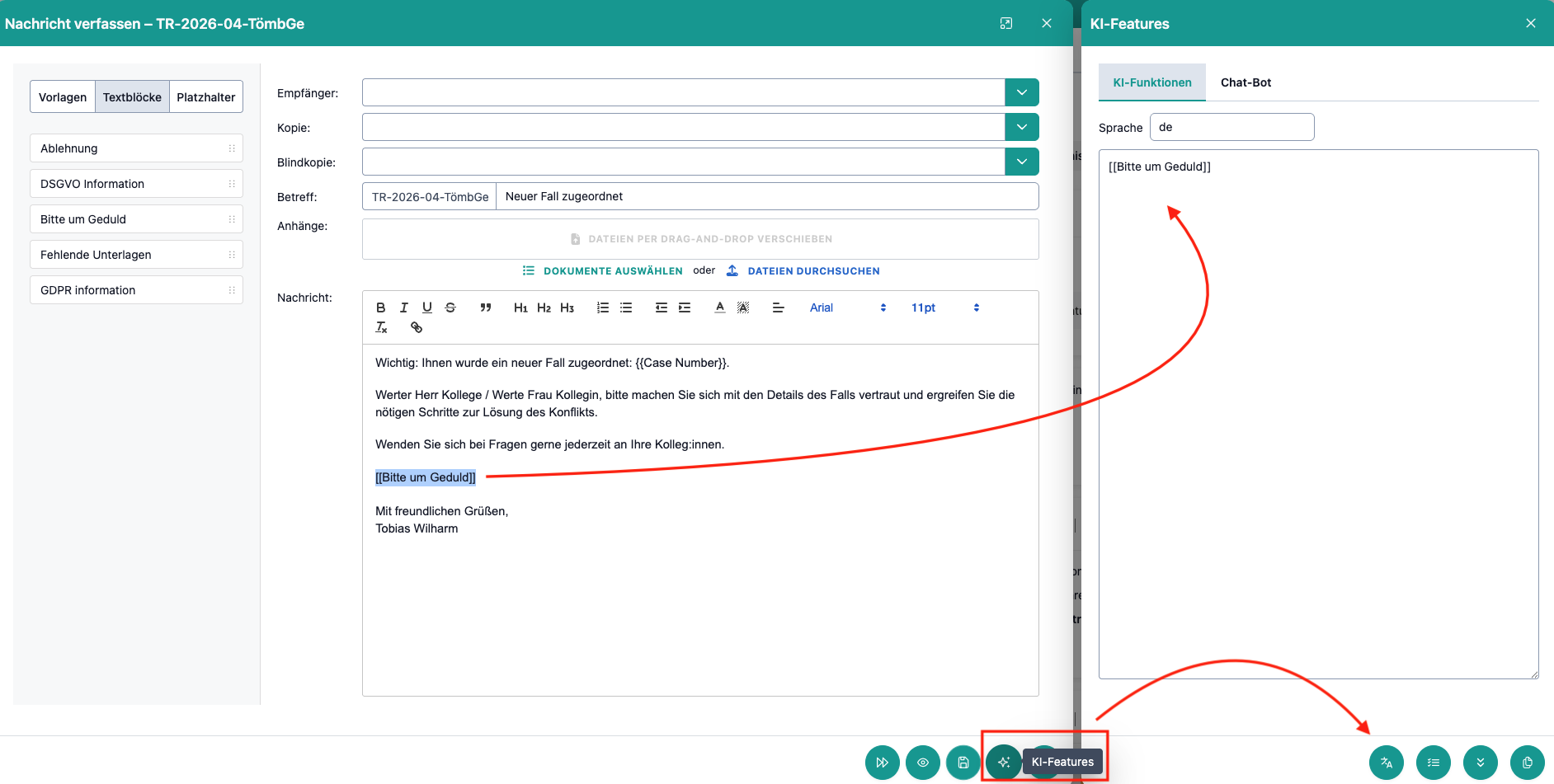1554x784 pixels.
Task: Apply Heading 1 style
Action: pyautogui.click(x=520, y=307)
